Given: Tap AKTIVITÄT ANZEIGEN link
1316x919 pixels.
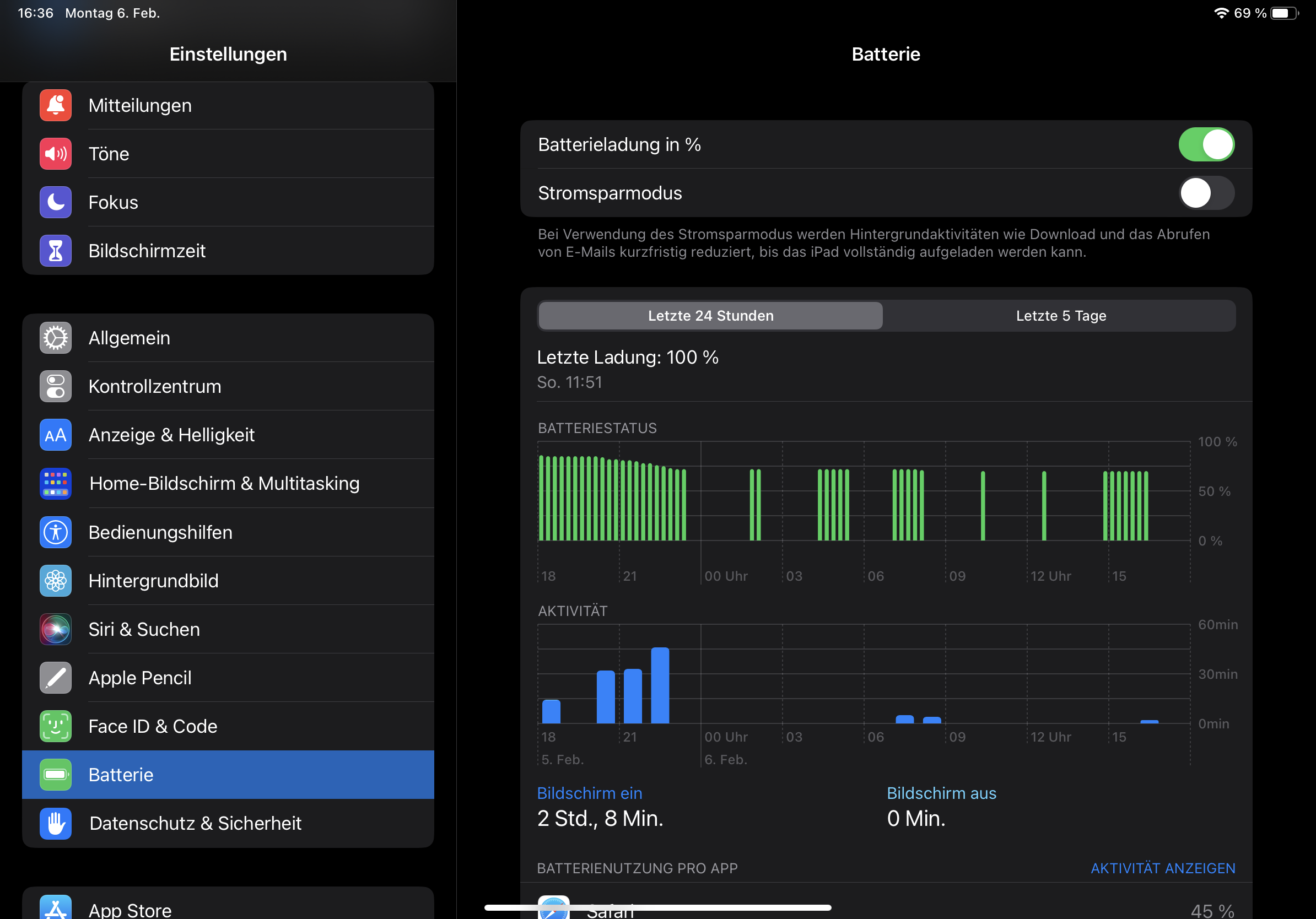Looking at the screenshot, I should pos(1162,868).
